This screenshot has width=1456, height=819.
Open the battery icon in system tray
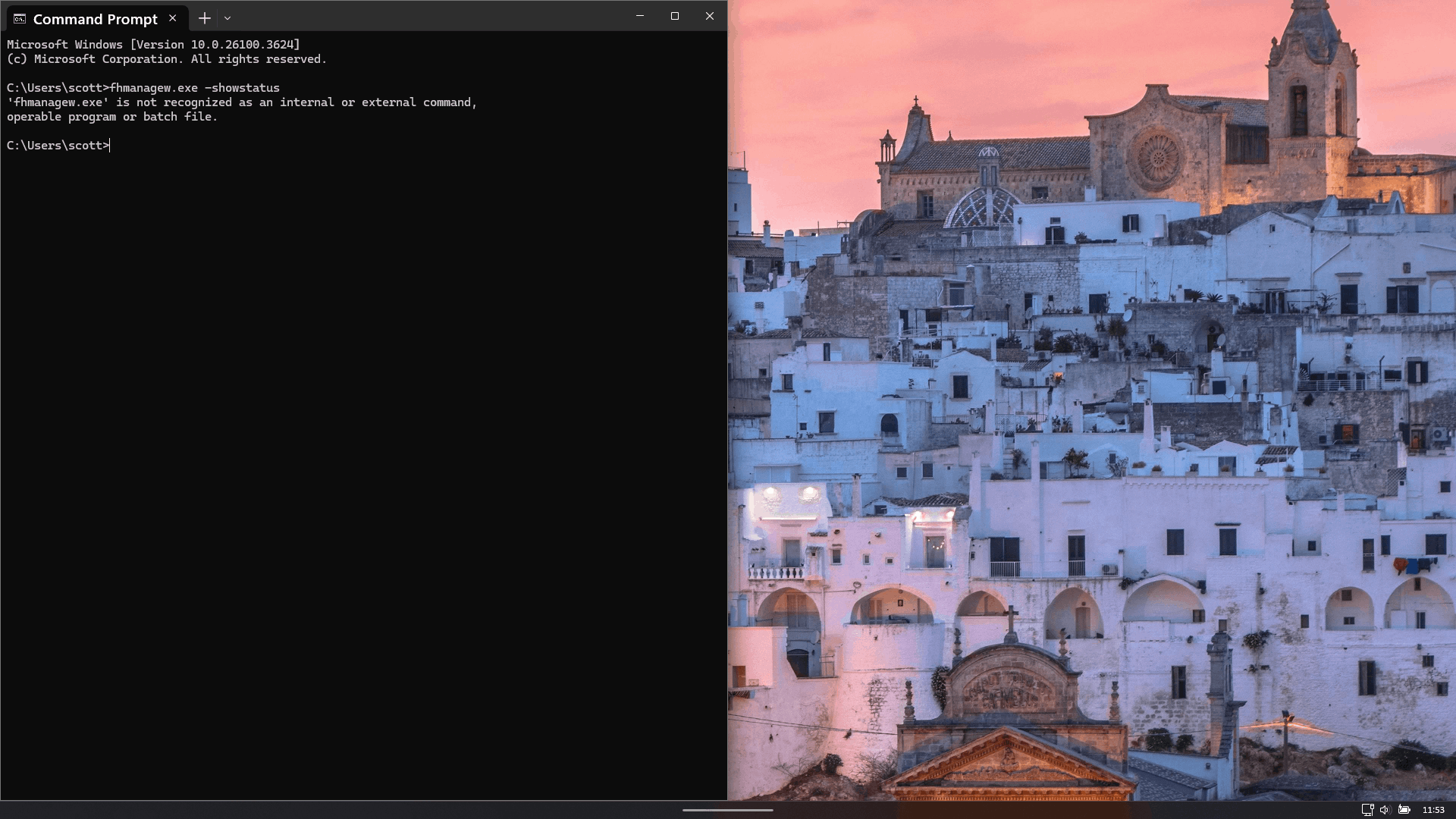(x=1404, y=810)
